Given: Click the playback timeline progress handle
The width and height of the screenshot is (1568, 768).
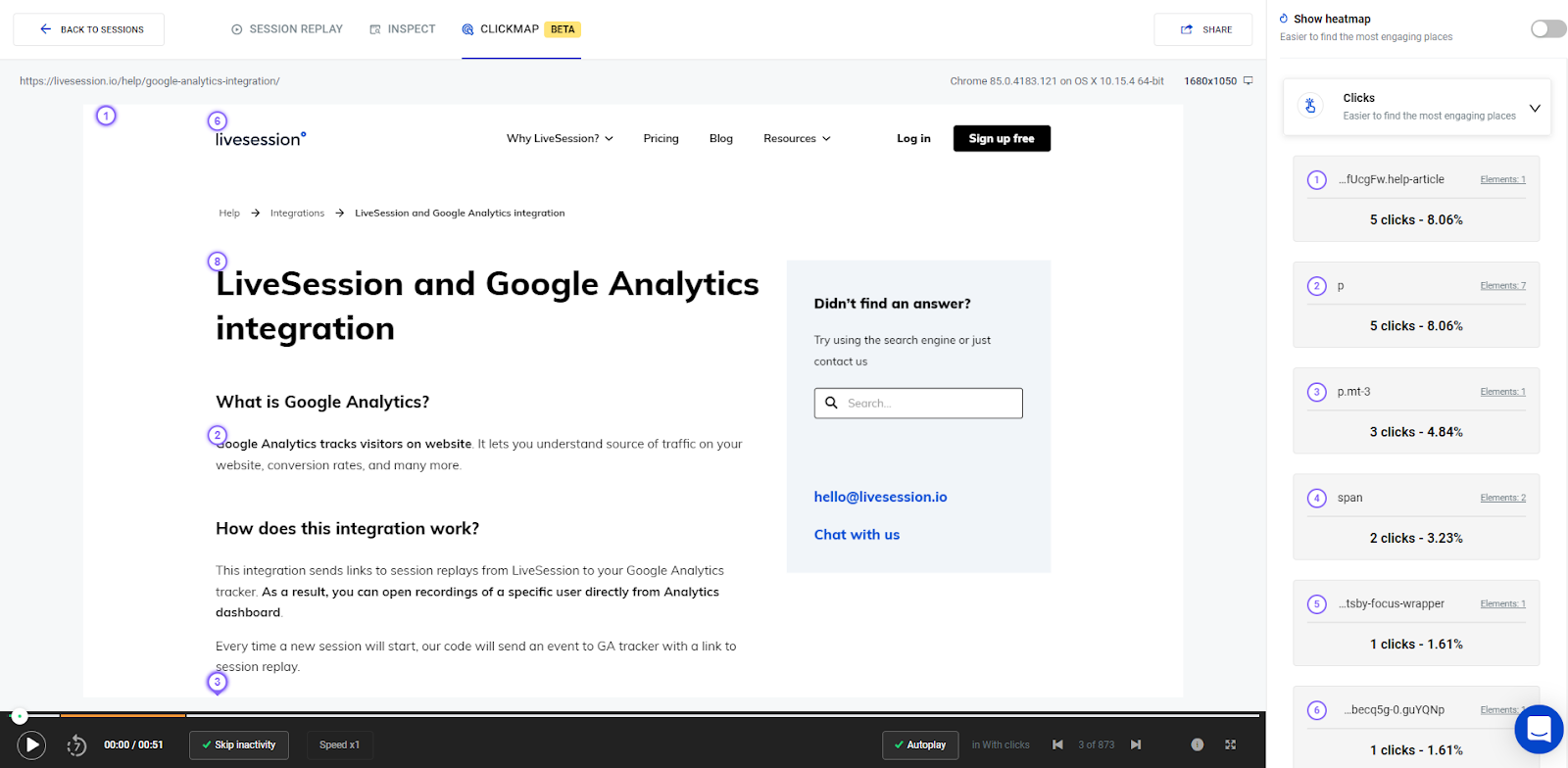Looking at the screenshot, I should 20,716.
